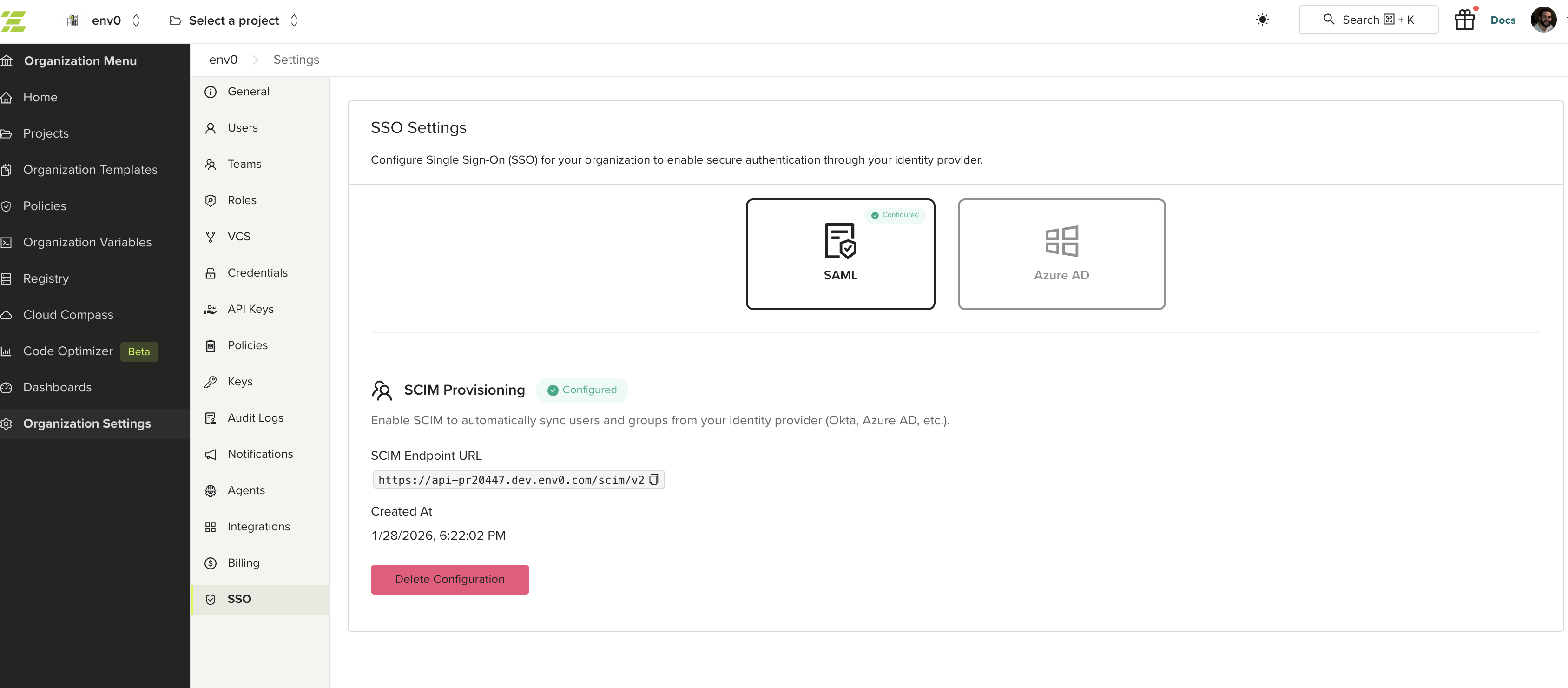
Task: Click the Delete Configuration button
Action: point(450,579)
